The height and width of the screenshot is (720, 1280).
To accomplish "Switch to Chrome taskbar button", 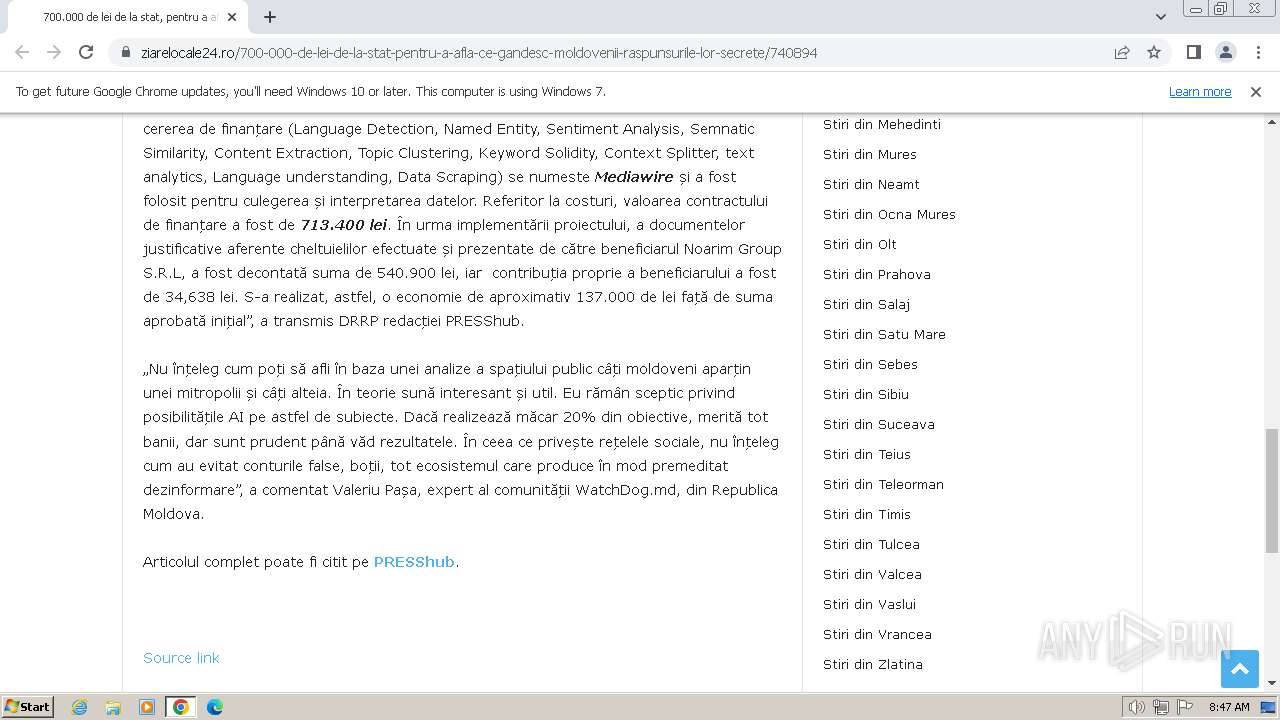I will (x=180, y=707).
